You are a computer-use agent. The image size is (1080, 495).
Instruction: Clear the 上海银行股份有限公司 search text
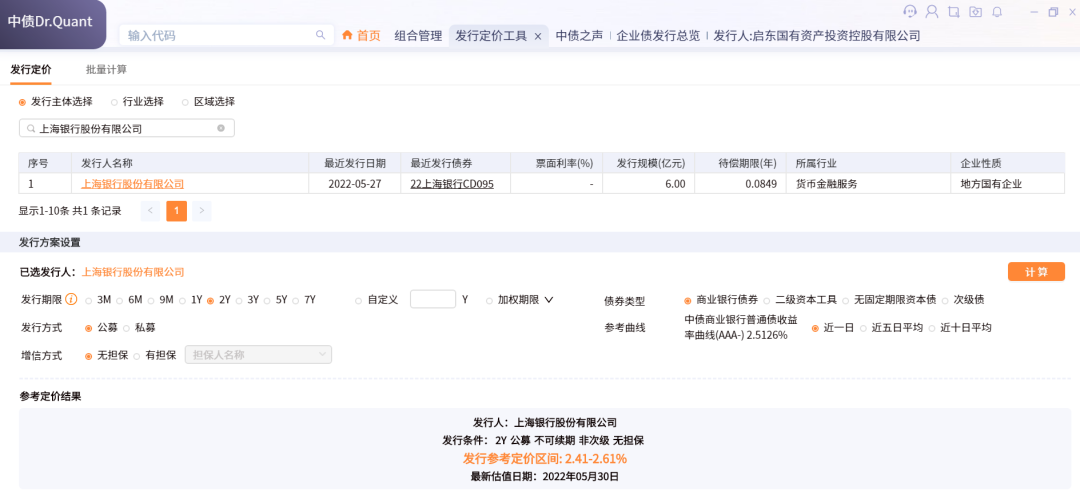point(221,128)
